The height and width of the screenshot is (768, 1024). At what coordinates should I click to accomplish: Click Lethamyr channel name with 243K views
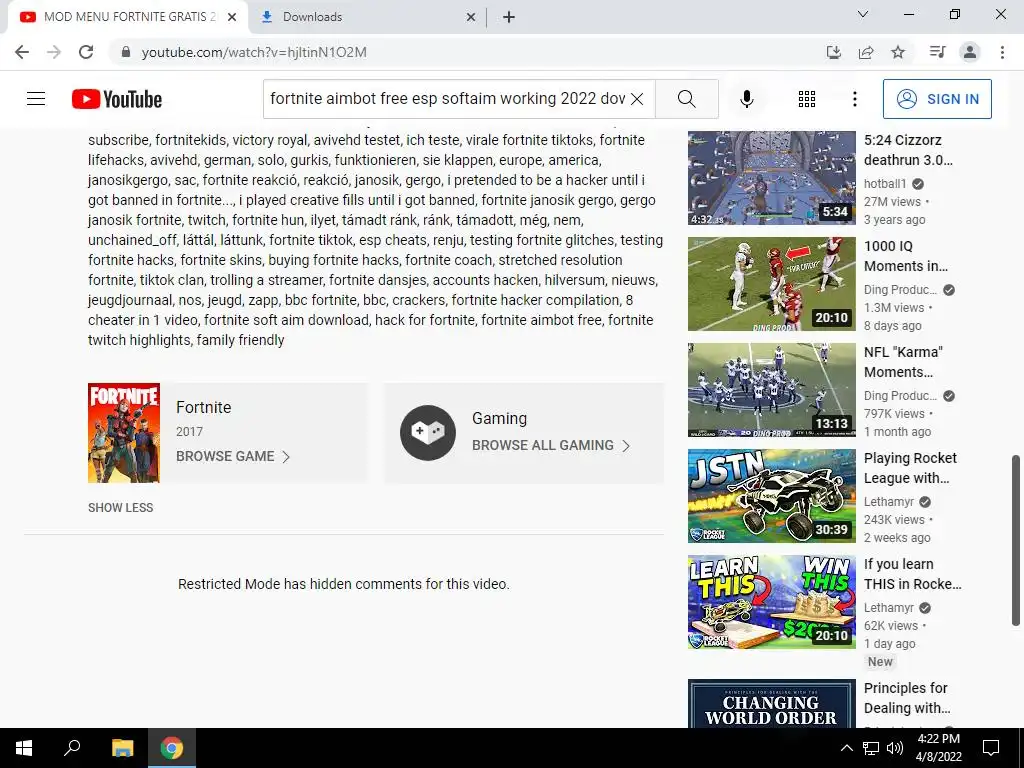click(x=889, y=502)
